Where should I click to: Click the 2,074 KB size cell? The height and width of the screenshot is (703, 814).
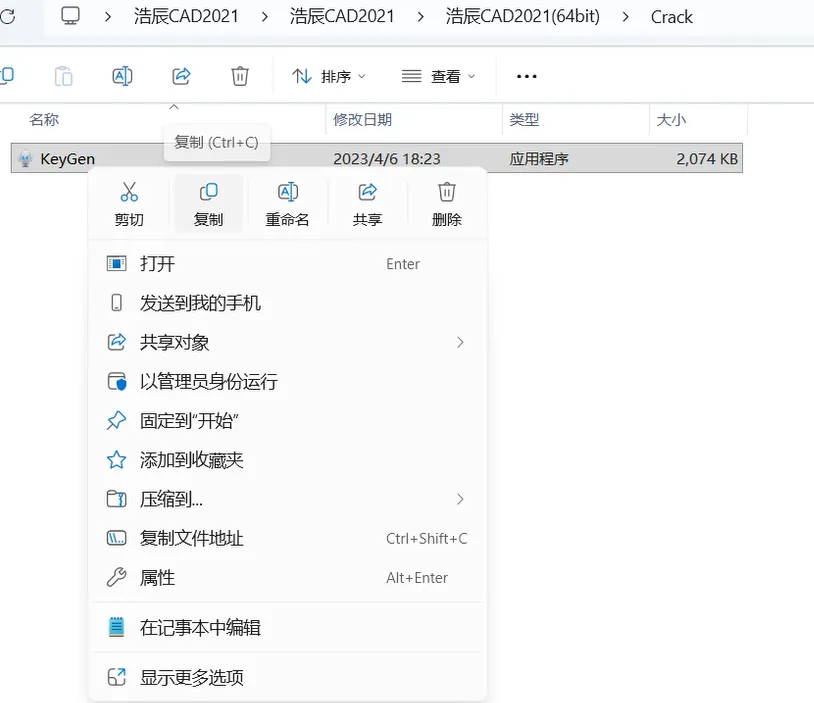(x=707, y=158)
